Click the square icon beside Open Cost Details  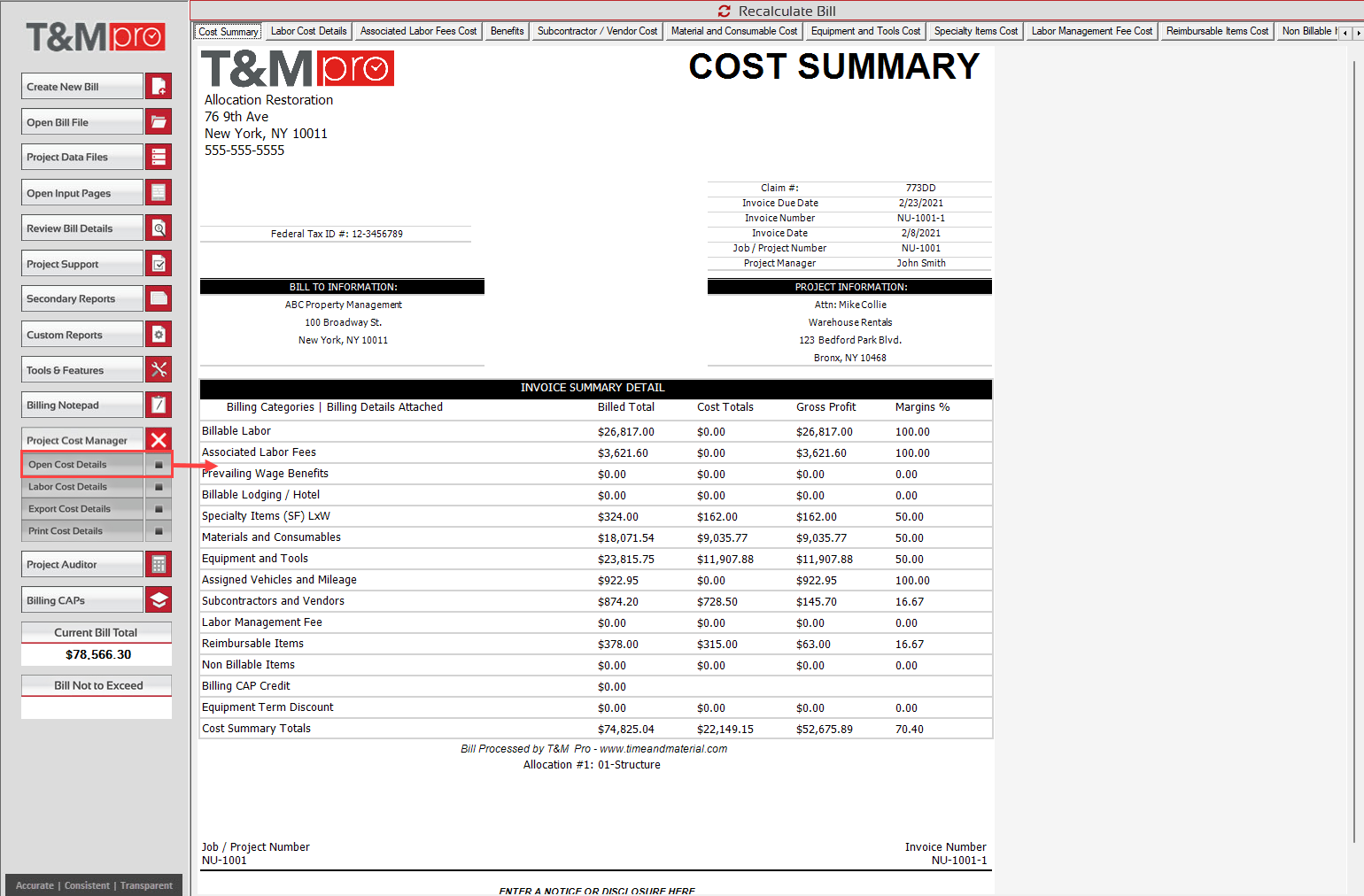159,464
